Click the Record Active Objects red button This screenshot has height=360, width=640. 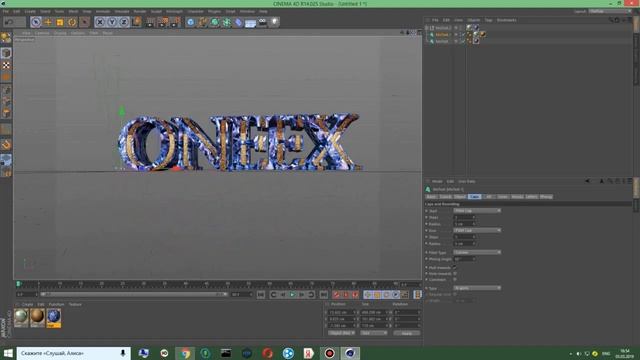coord(336,294)
